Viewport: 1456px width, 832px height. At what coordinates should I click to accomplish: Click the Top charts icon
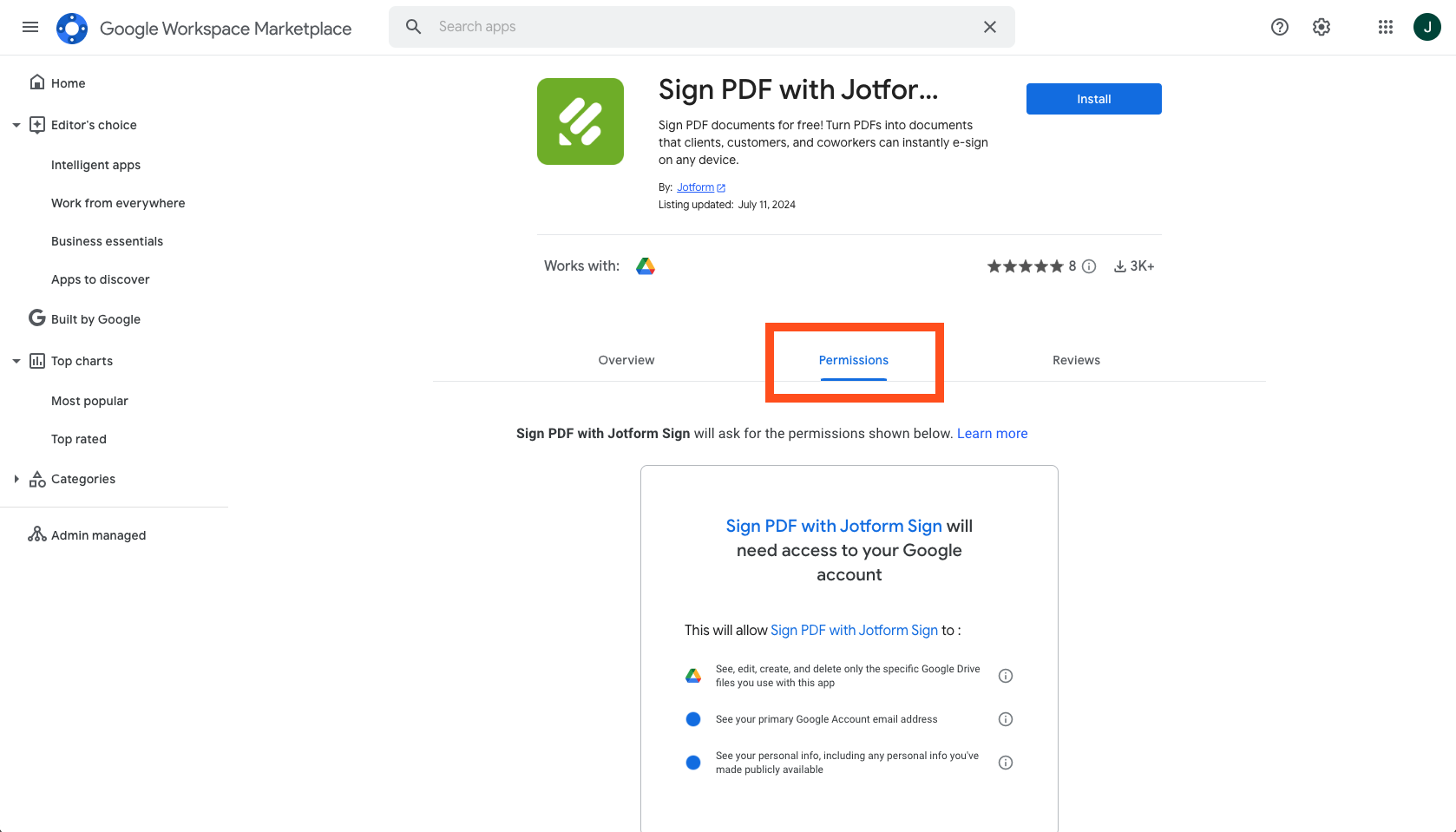pyautogui.click(x=37, y=361)
